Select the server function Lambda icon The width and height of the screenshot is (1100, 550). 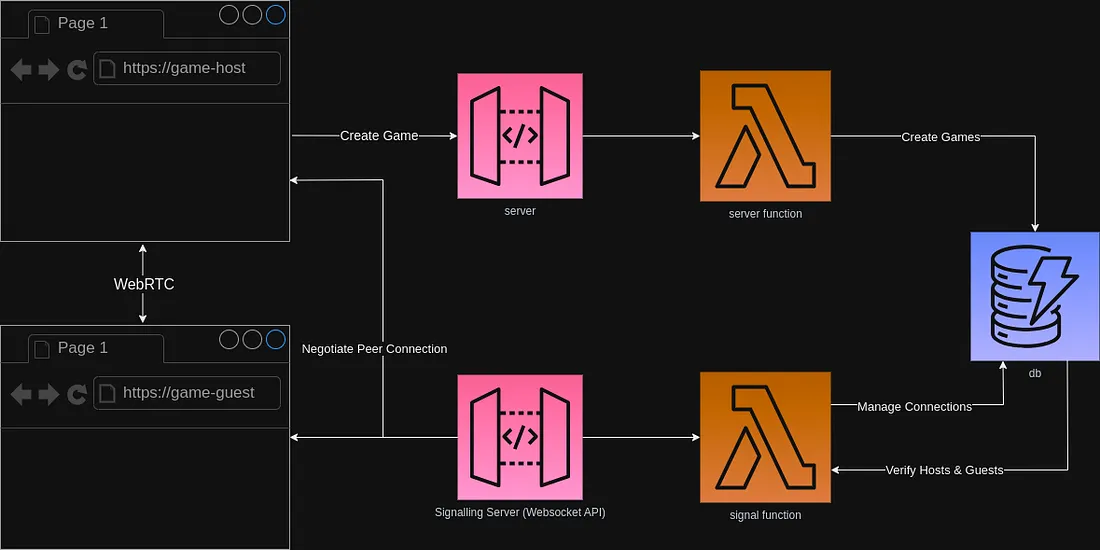point(765,135)
